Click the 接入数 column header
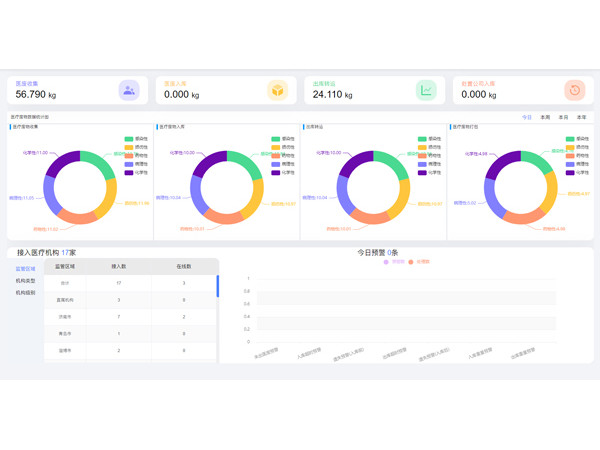This screenshot has width=600, height=450. pos(119,267)
